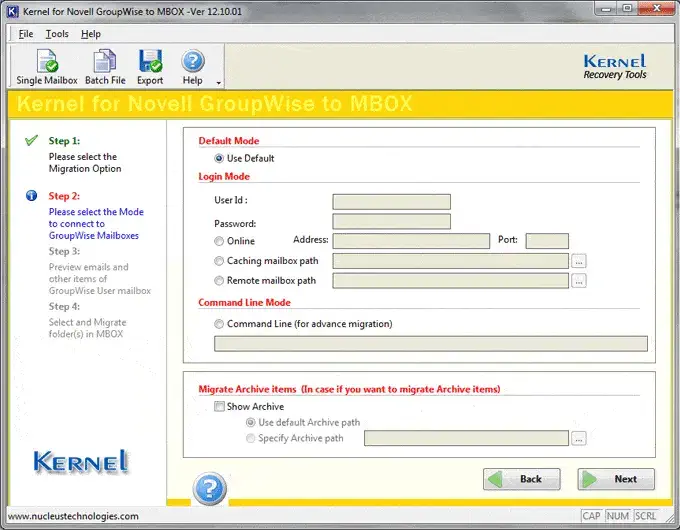Click the CAP indicator in status bar

(591, 516)
